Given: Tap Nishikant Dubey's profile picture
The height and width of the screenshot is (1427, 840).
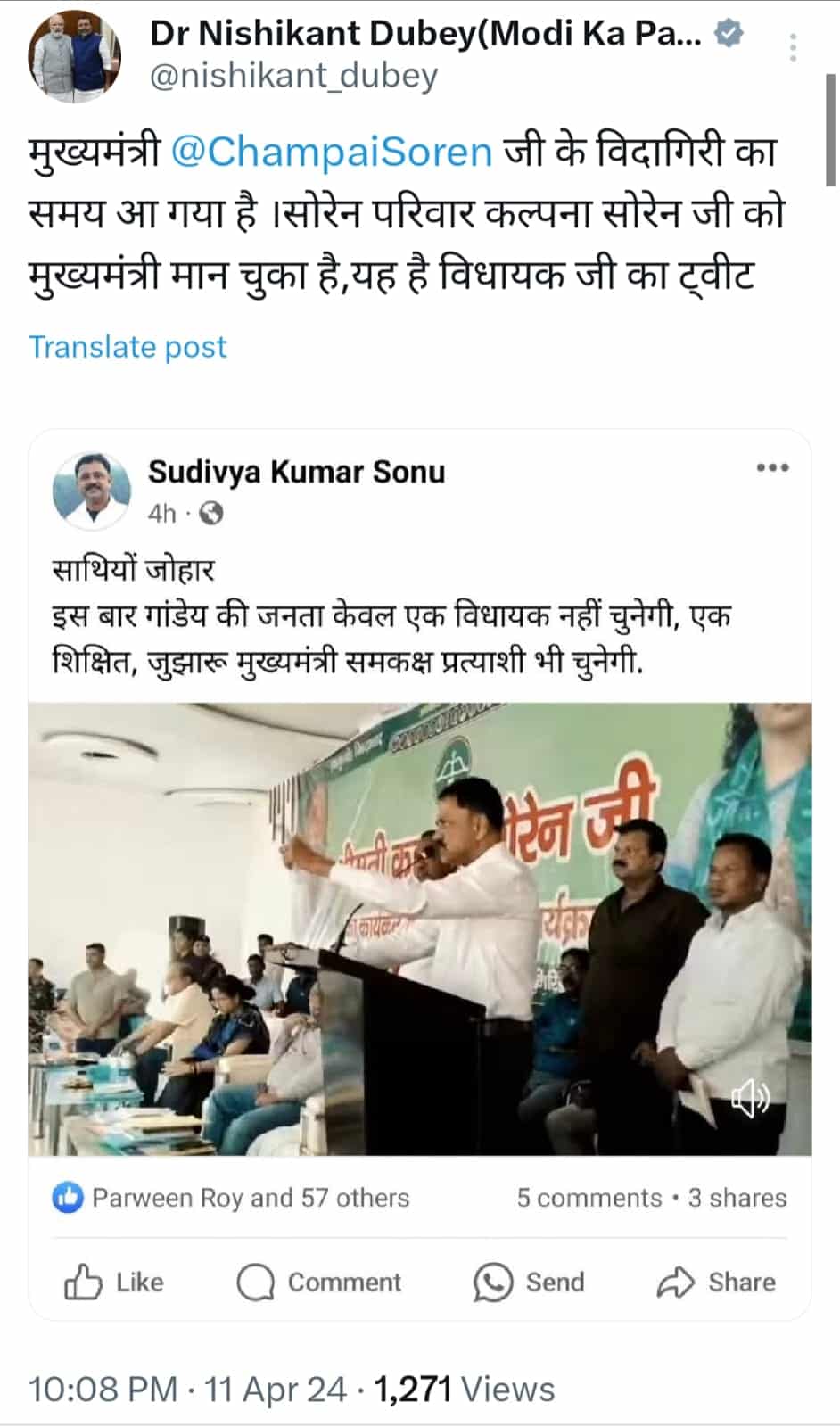Looking at the screenshot, I should tap(75, 57).
